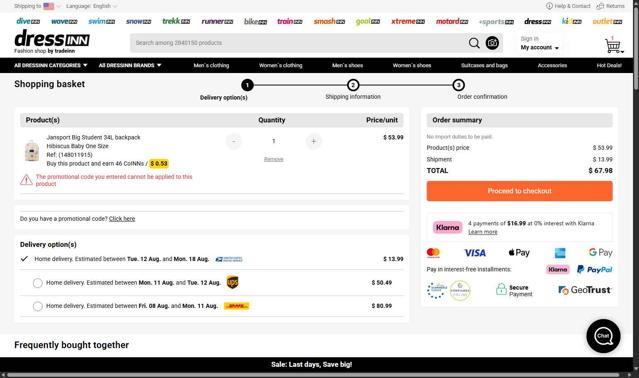The height and width of the screenshot is (378, 639).
Task: Open the shopping cart icon
Action: coord(613,46)
